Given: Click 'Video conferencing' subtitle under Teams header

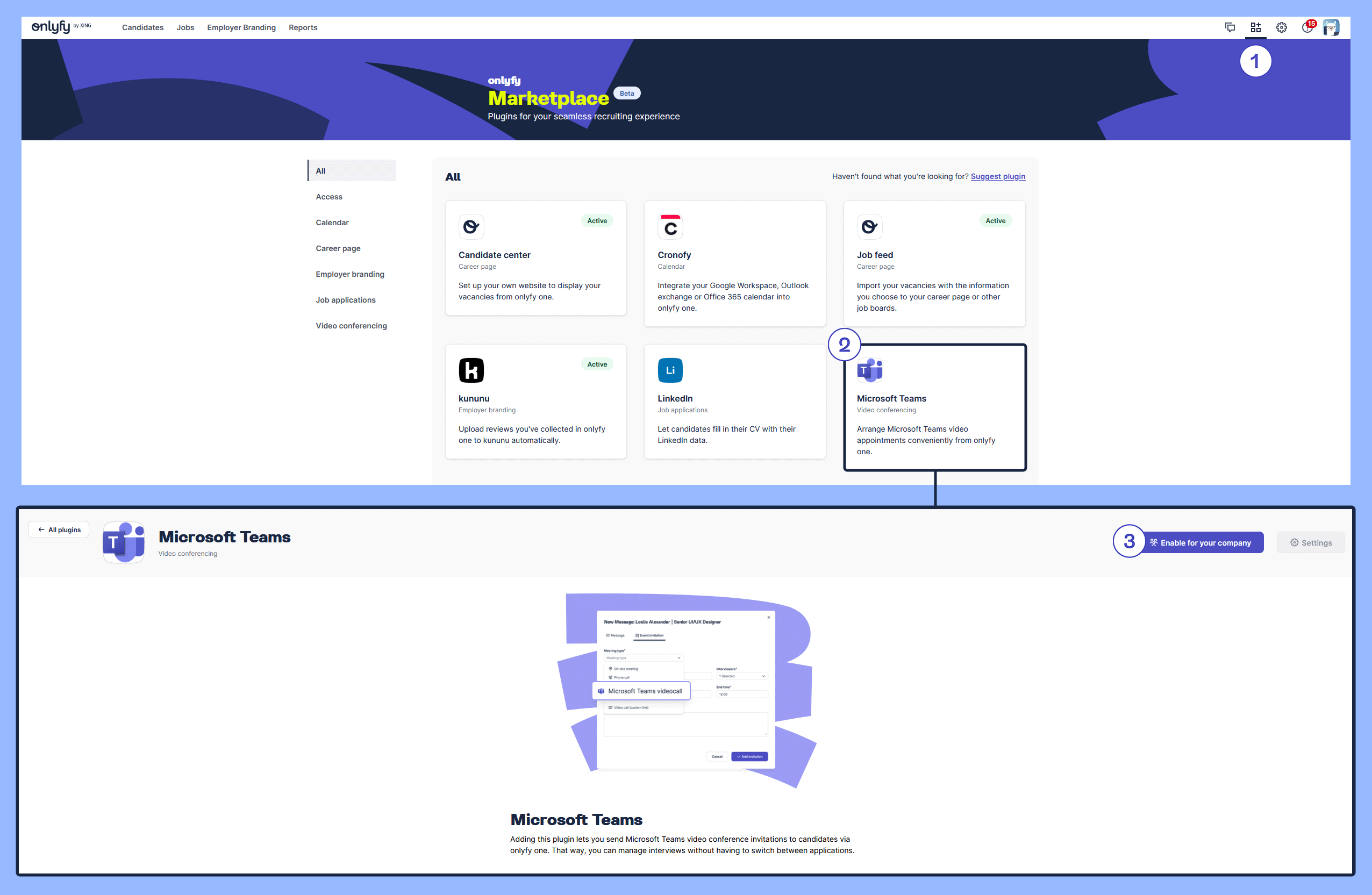Looking at the screenshot, I should tap(188, 553).
